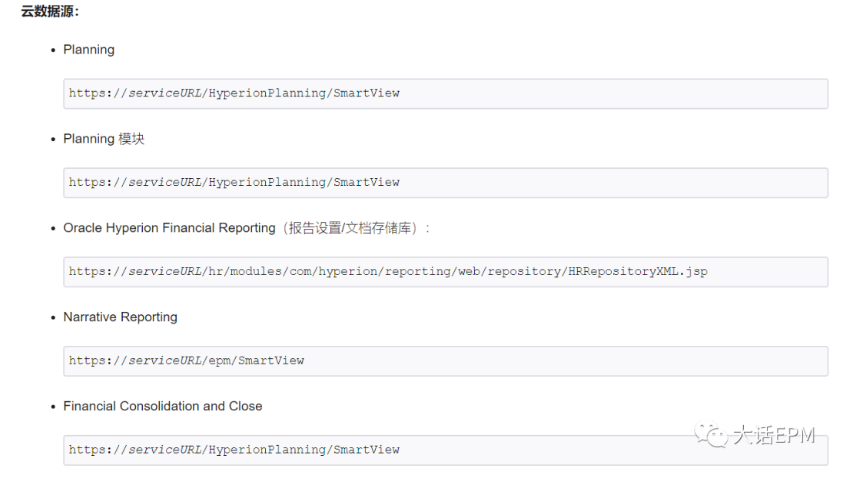857x484 pixels.
Task: Select the Planning 模块 bullet label
Action: pos(104,139)
